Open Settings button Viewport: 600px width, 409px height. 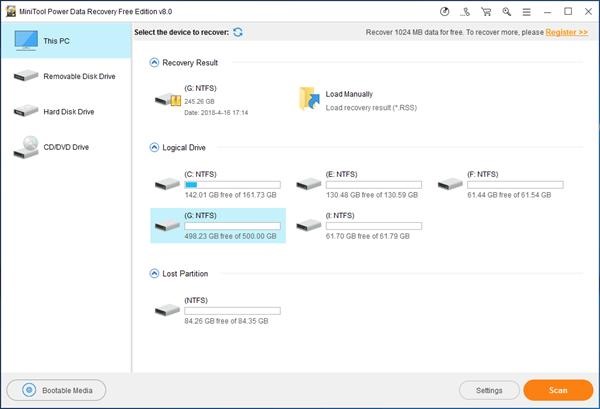489,390
